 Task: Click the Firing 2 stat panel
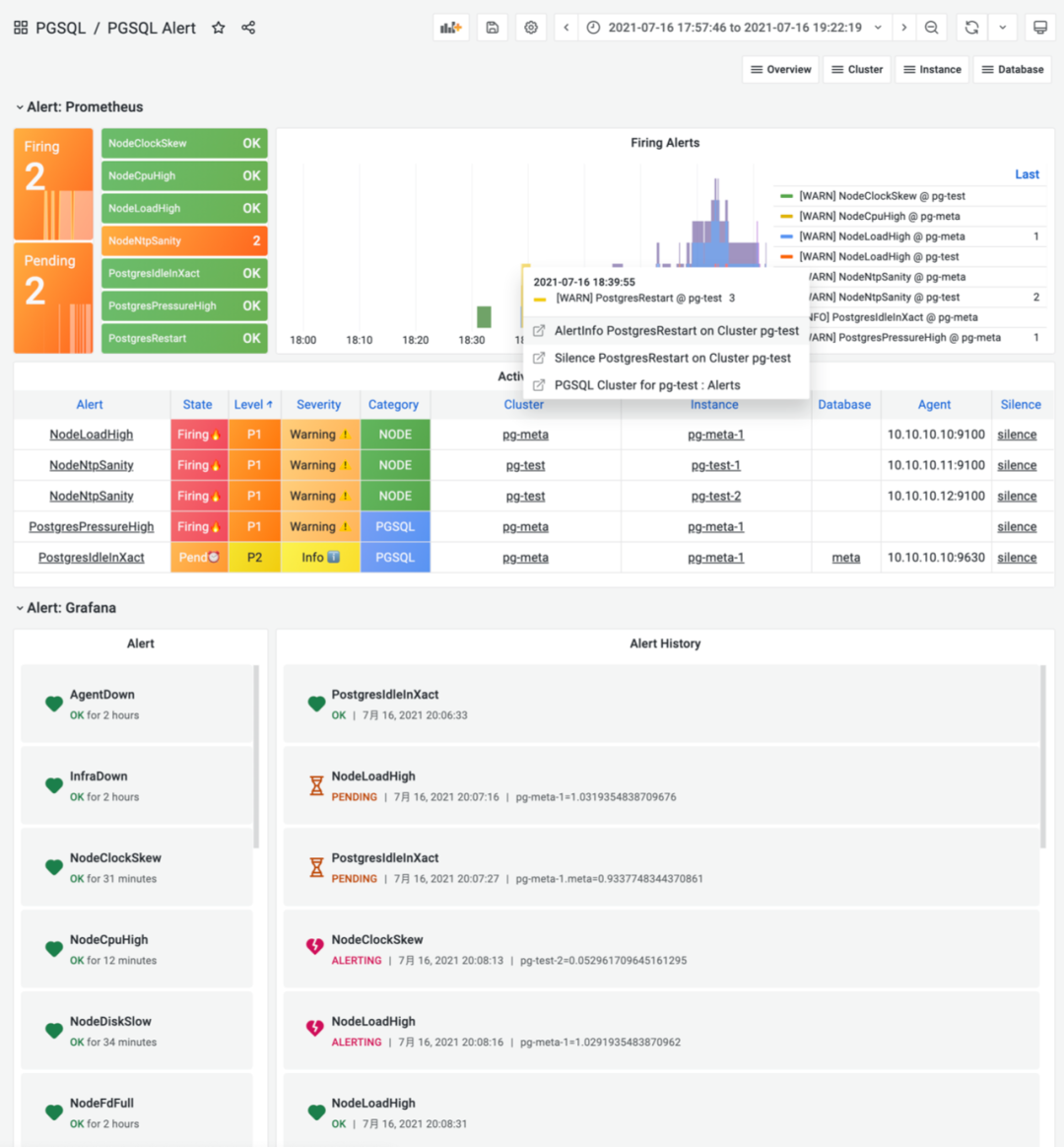click(53, 184)
